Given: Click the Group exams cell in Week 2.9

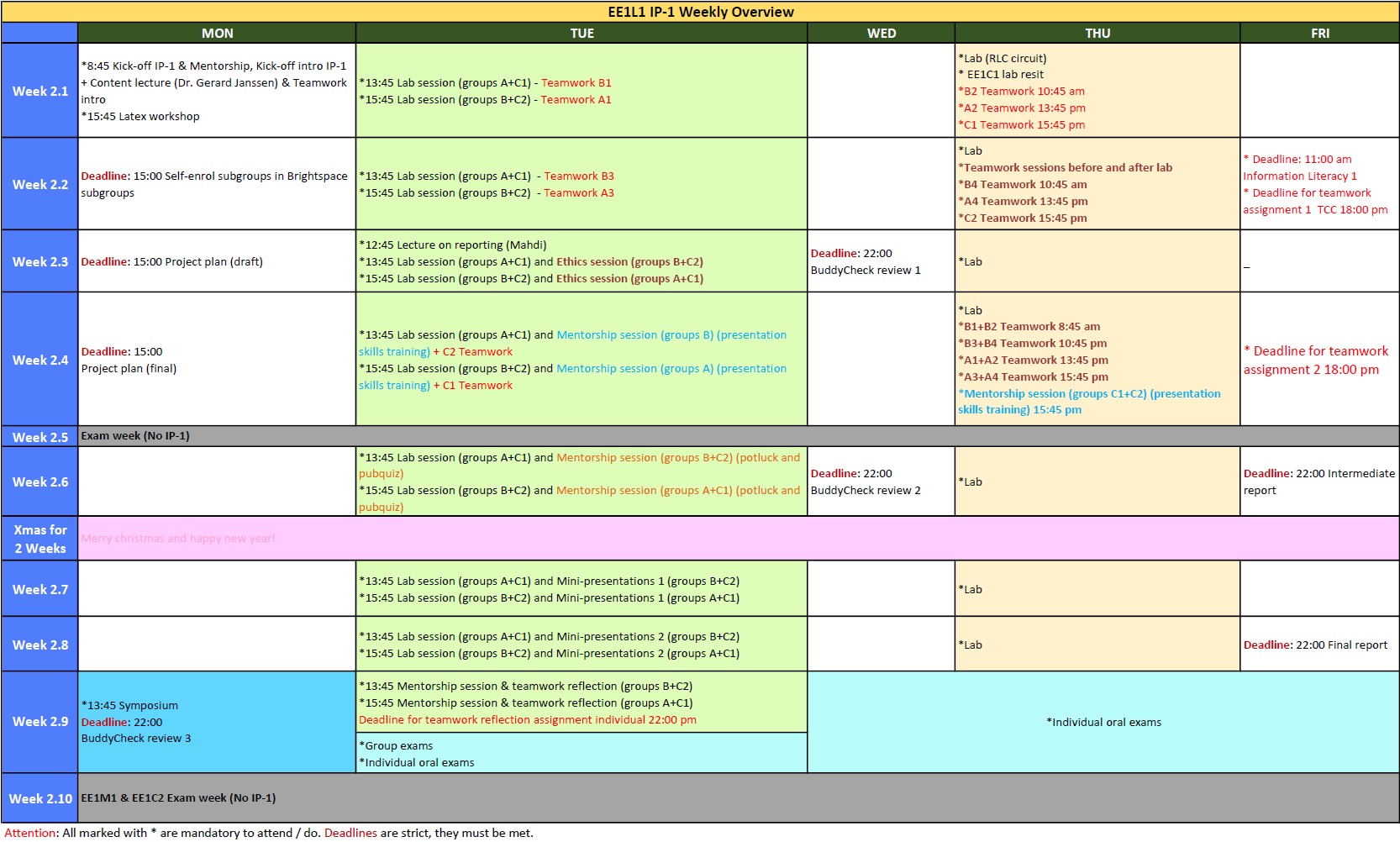Looking at the screenshot, I should 582,754.
